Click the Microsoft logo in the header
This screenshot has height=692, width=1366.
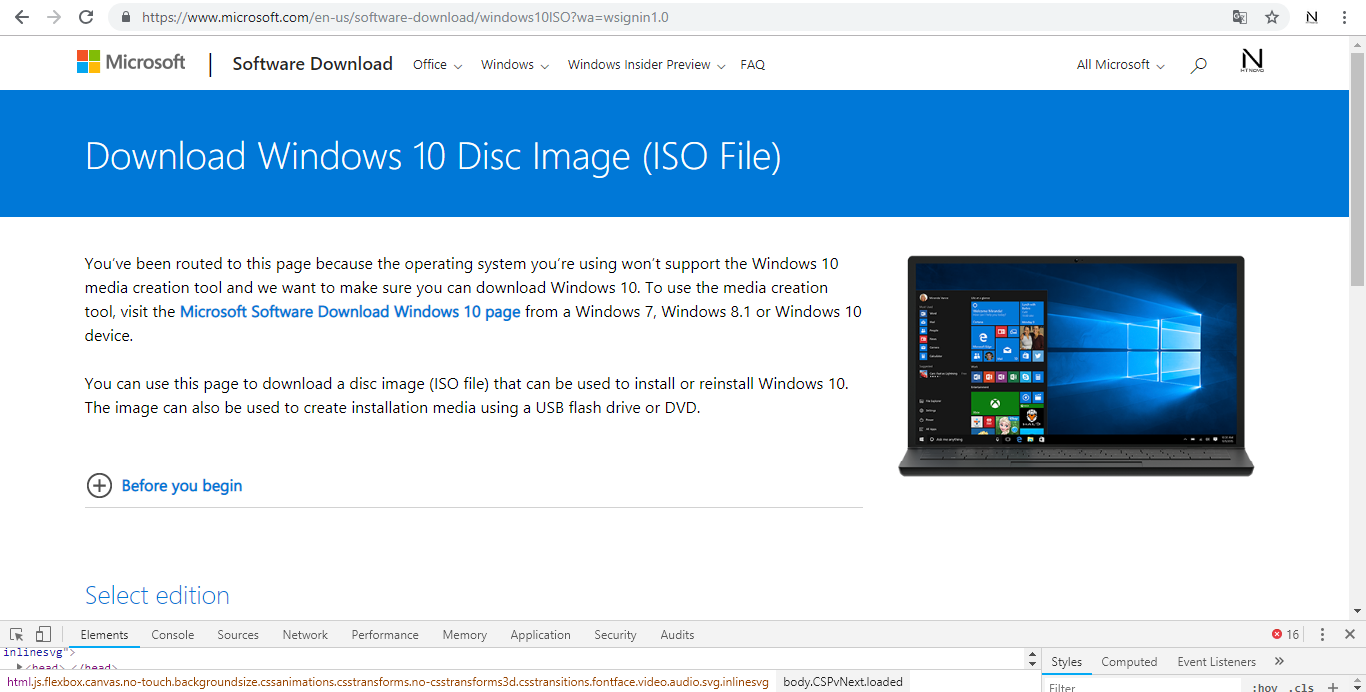click(x=131, y=62)
